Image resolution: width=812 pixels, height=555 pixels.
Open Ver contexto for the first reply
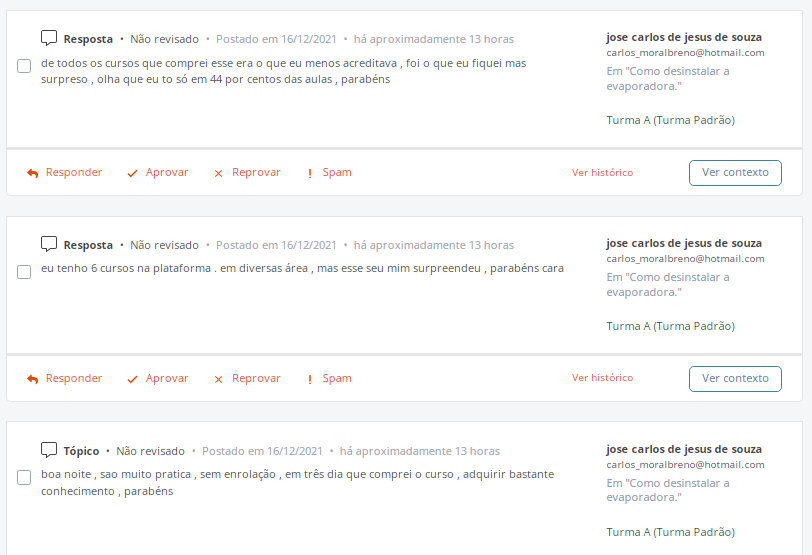735,173
